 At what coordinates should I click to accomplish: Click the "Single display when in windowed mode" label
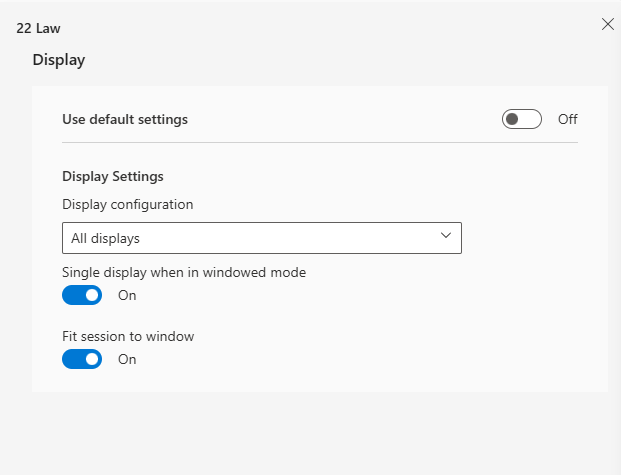tap(184, 272)
